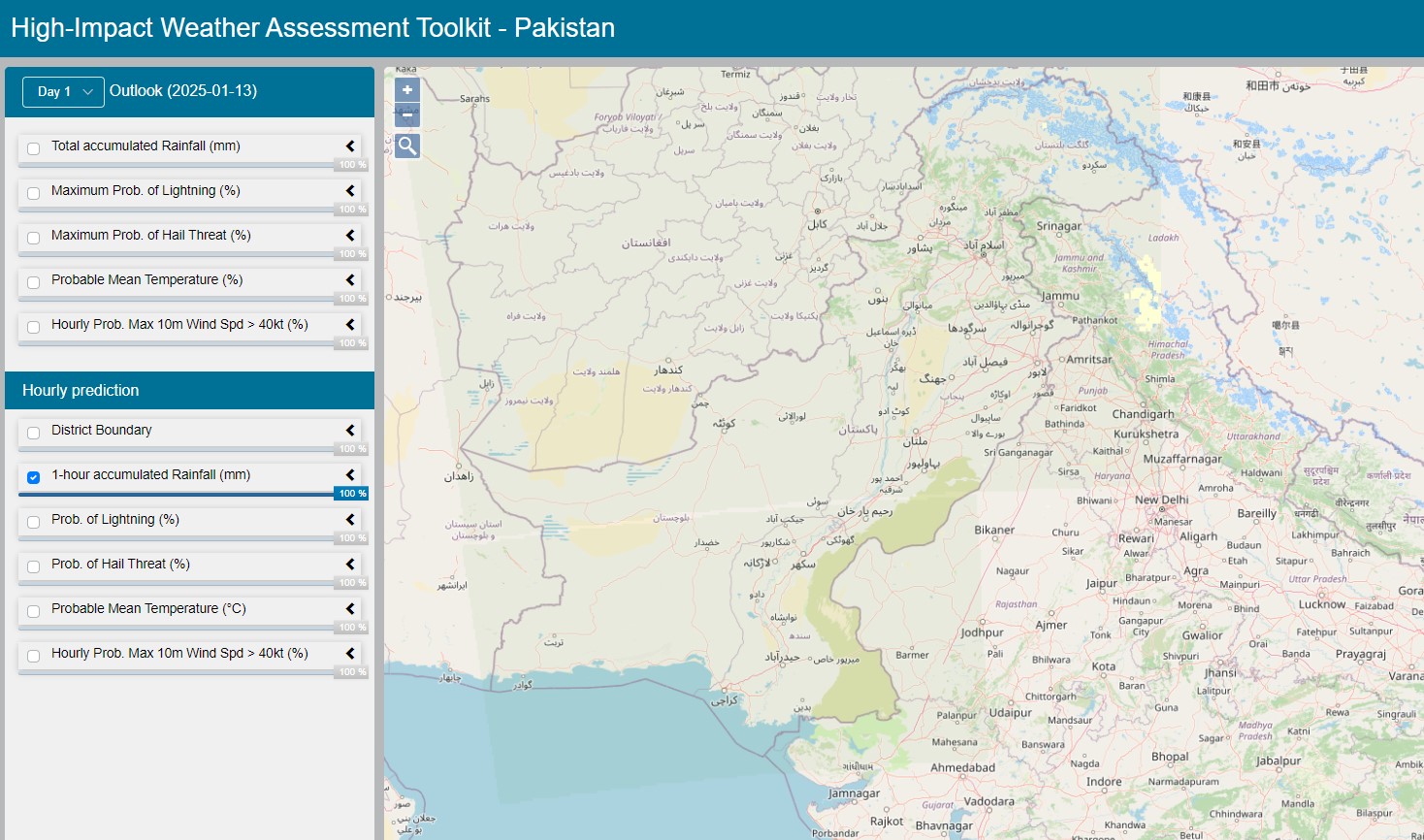Open the Day 1 dropdown
The height and width of the screenshot is (840, 1424).
[x=63, y=91]
